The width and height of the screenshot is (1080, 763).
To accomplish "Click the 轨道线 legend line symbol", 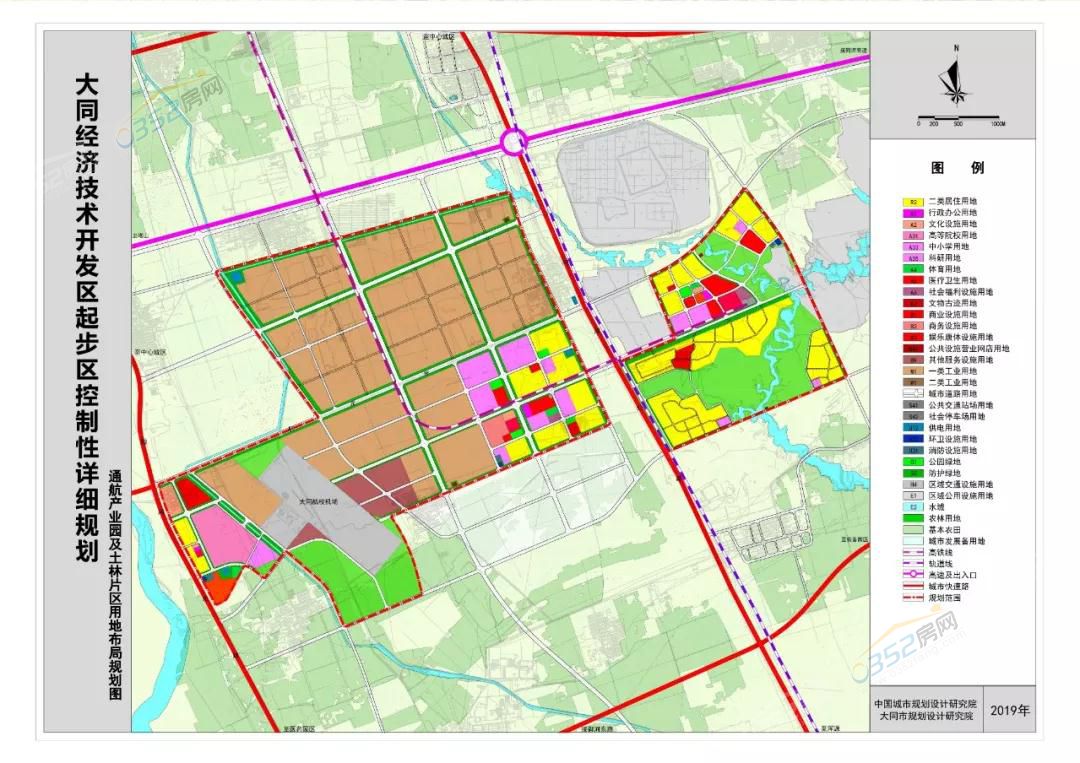I will [912, 562].
